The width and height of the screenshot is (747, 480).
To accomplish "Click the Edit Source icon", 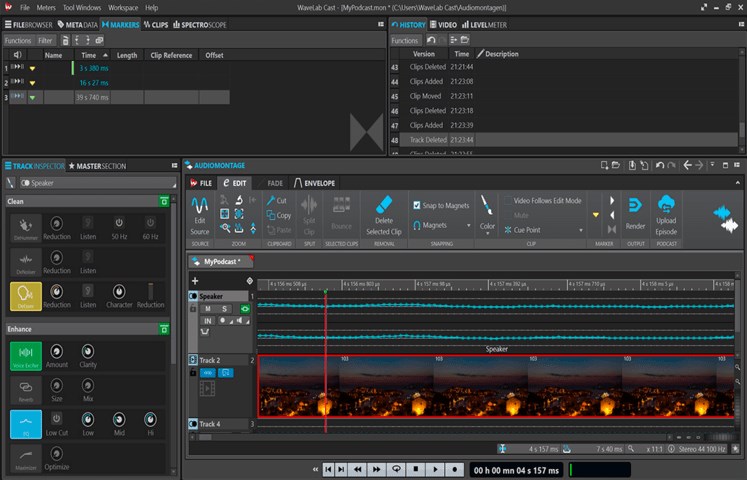I will [x=200, y=206].
